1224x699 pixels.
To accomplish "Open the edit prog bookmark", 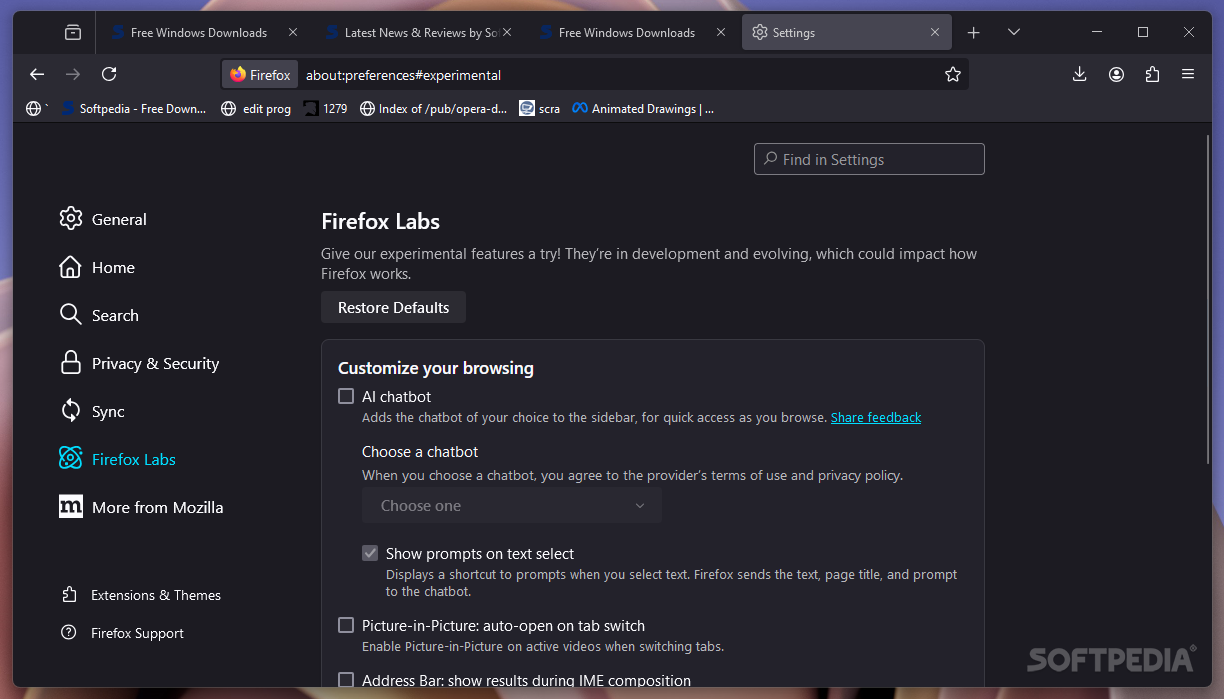I will tap(256, 108).
